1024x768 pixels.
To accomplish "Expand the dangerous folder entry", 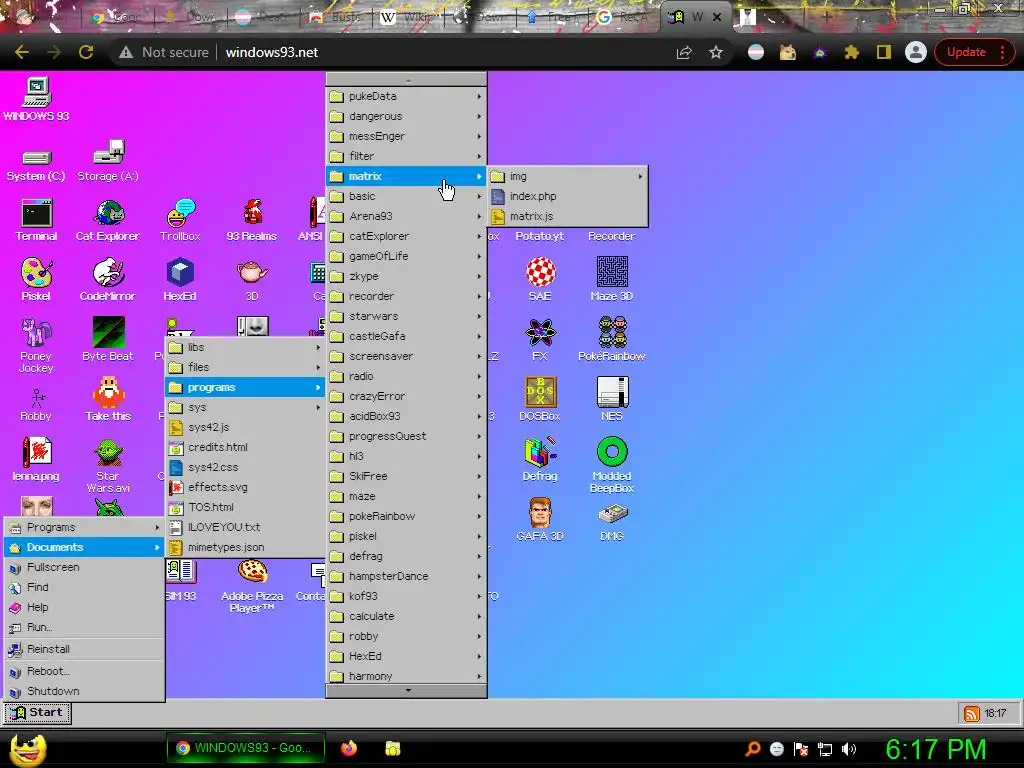I will coord(406,116).
